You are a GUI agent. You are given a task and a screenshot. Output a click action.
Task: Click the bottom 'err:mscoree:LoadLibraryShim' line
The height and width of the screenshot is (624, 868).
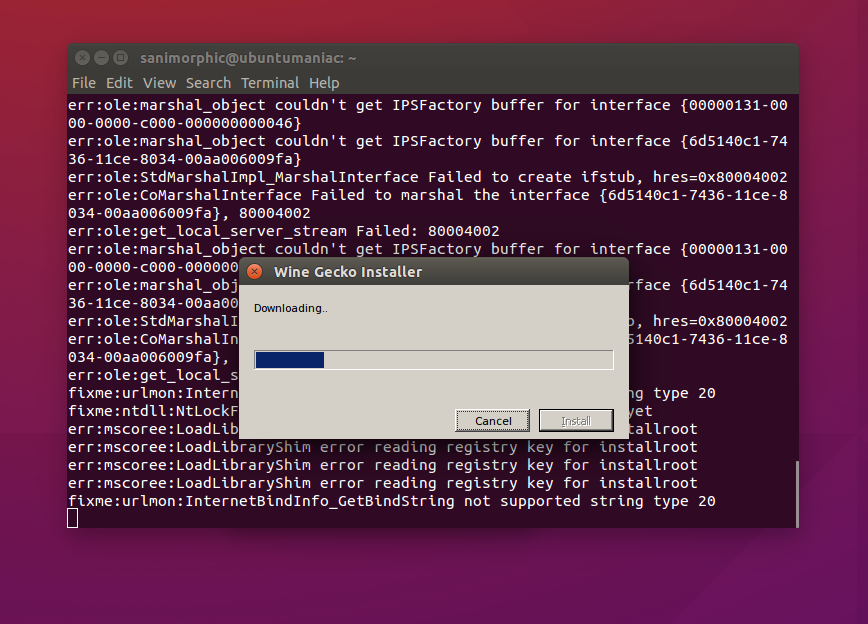coord(383,483)
